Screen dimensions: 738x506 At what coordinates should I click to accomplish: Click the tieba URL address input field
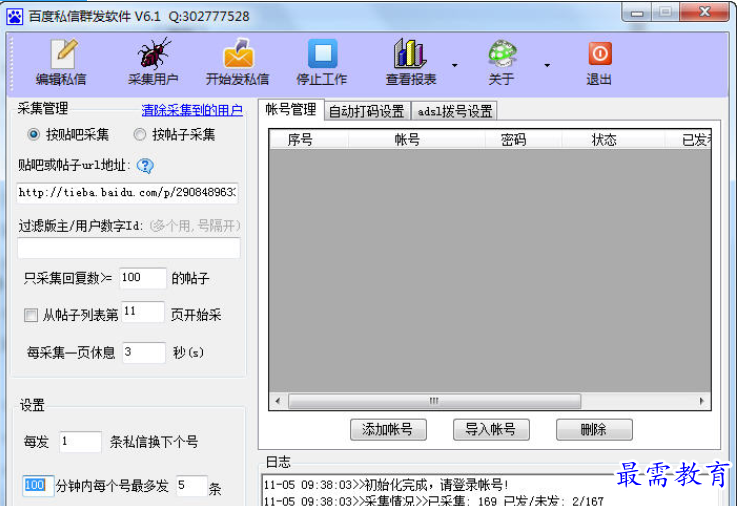(127, 193)
